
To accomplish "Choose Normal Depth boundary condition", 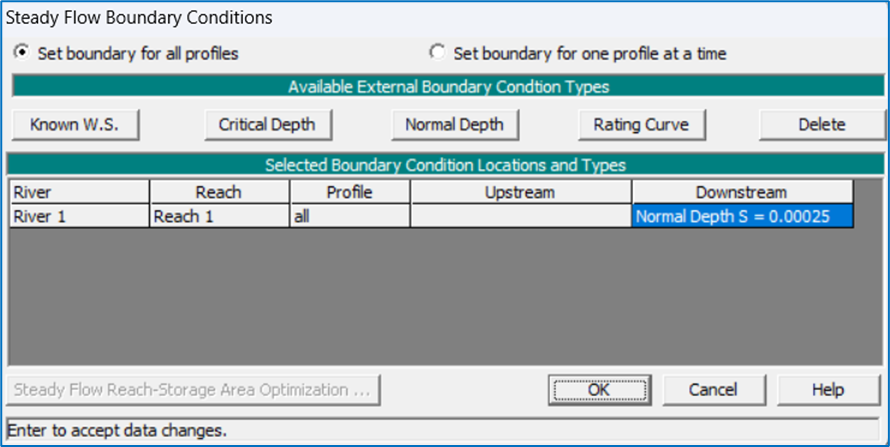I will (455, 125).
